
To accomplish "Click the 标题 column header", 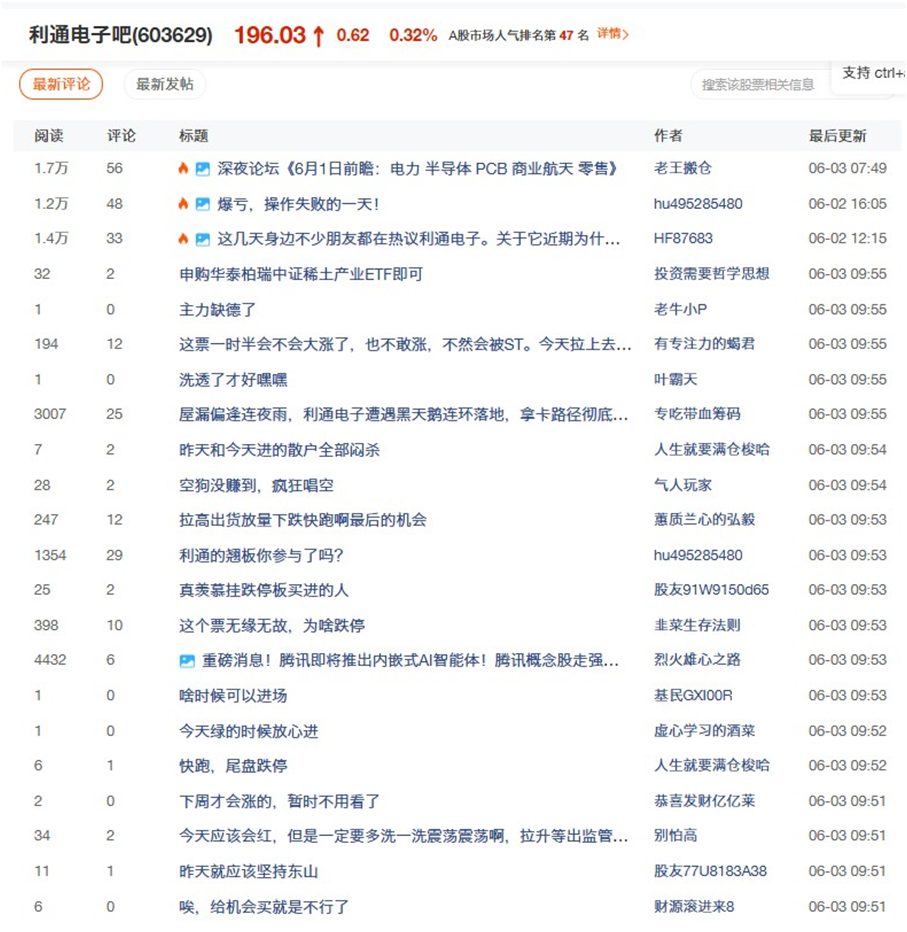I will 194,136.
